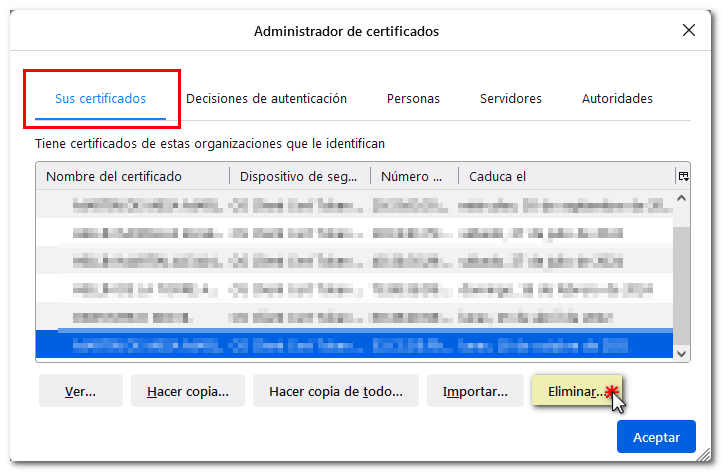722x472 pixels.
Task: Open the Importar... certificate dialog
Action: point(475,392)
